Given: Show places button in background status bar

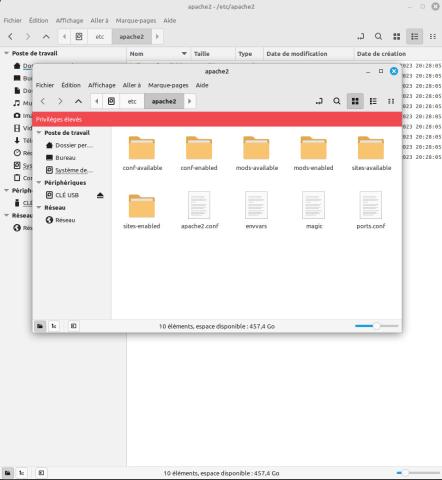Looking at the screenshot, I should click(8, 473).
